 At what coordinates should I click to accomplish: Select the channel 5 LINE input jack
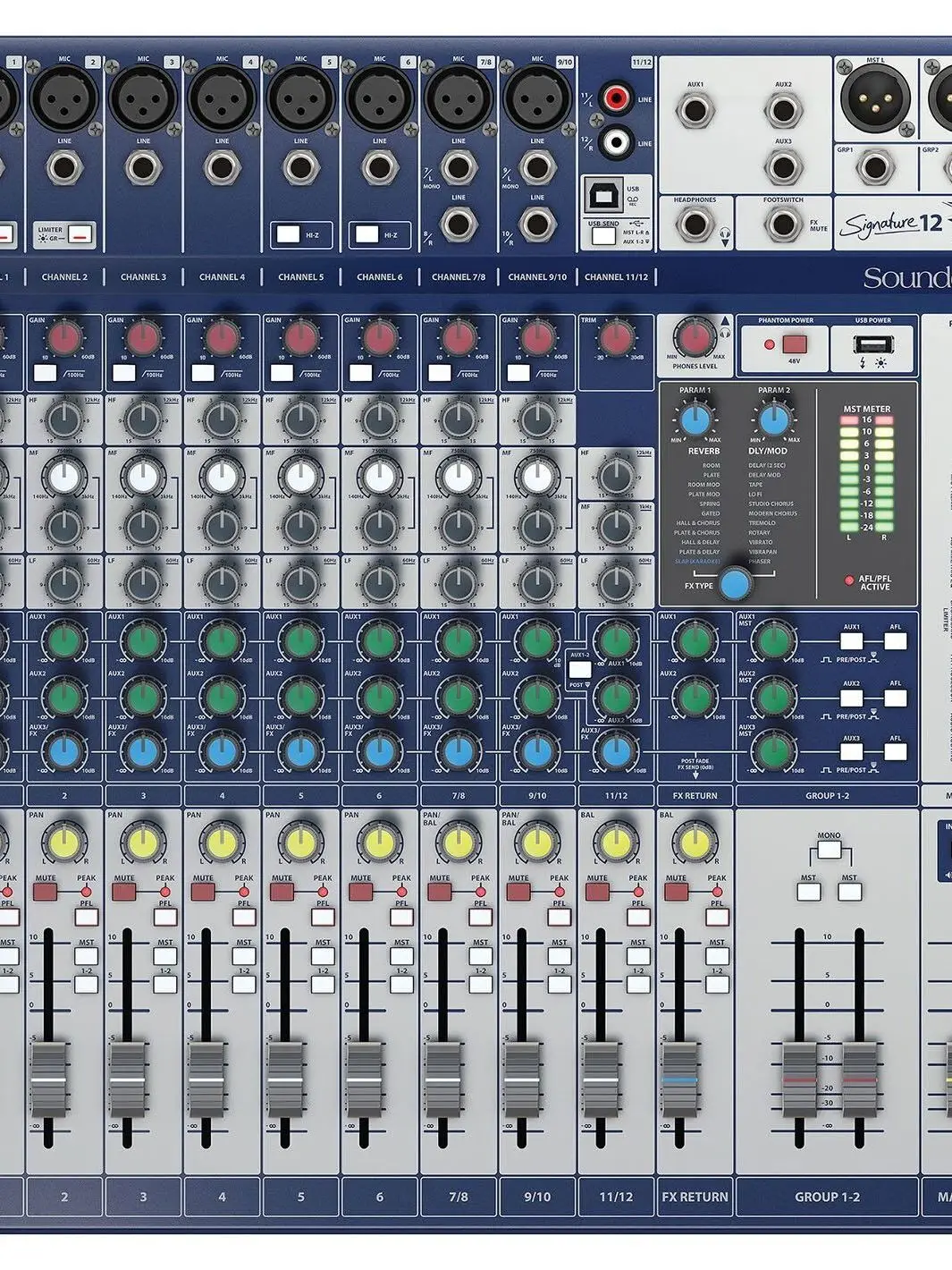tap(300, 167)
